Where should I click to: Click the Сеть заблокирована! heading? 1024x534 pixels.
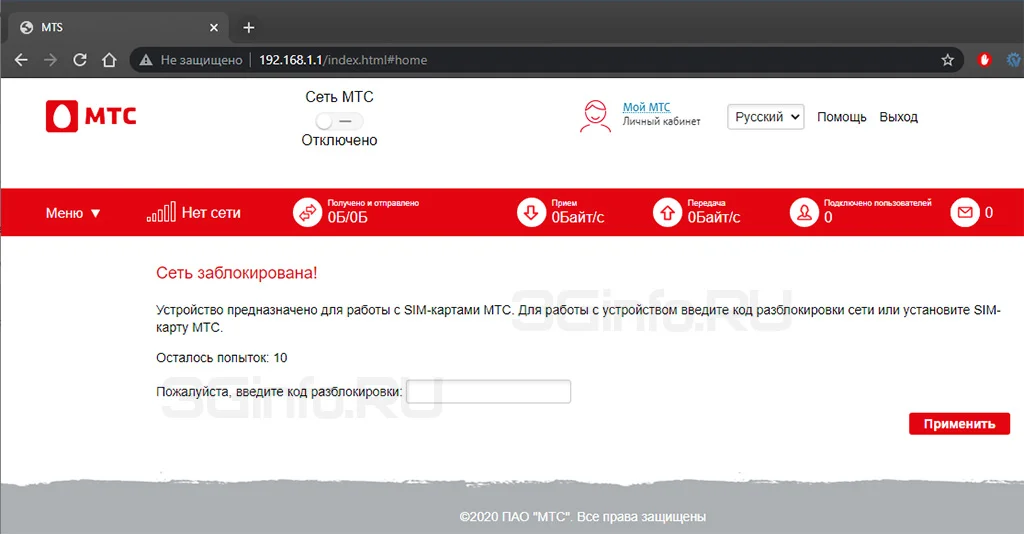[x=236, y=273]
